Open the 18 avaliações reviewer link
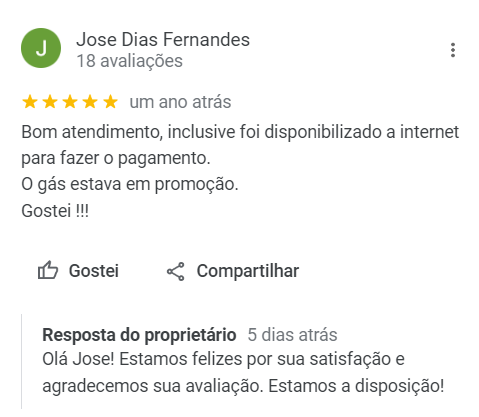This screenshot has width=479, height=417. (x=130, y=61)
